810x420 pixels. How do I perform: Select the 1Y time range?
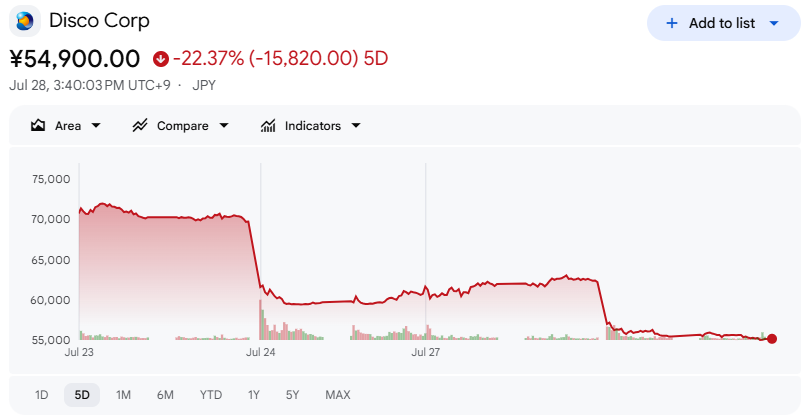click(x=254, y=395)
